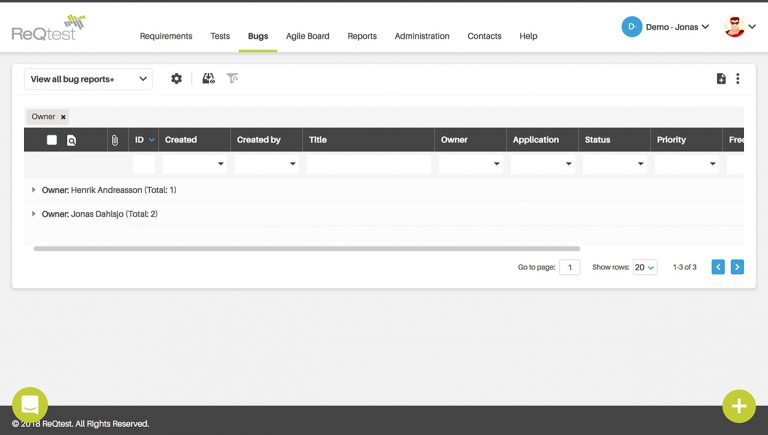This screenshot has width=768, height=435.
Task: Click the green plus add button
Action: pyautogui.click(x=739, y=406)
